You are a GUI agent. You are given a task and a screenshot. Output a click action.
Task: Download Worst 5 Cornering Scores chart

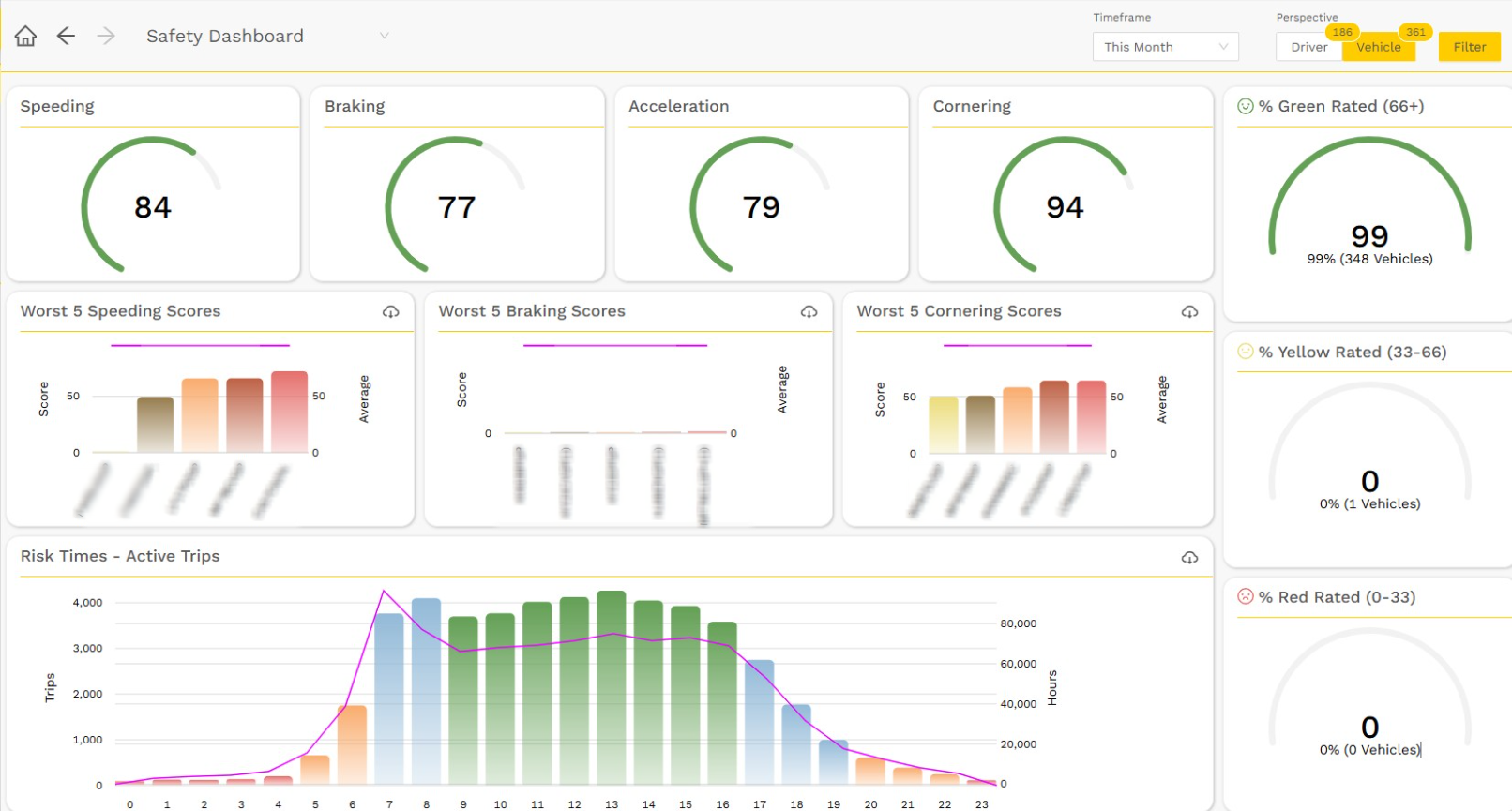pyautogui.click(x=1189, y=311)
